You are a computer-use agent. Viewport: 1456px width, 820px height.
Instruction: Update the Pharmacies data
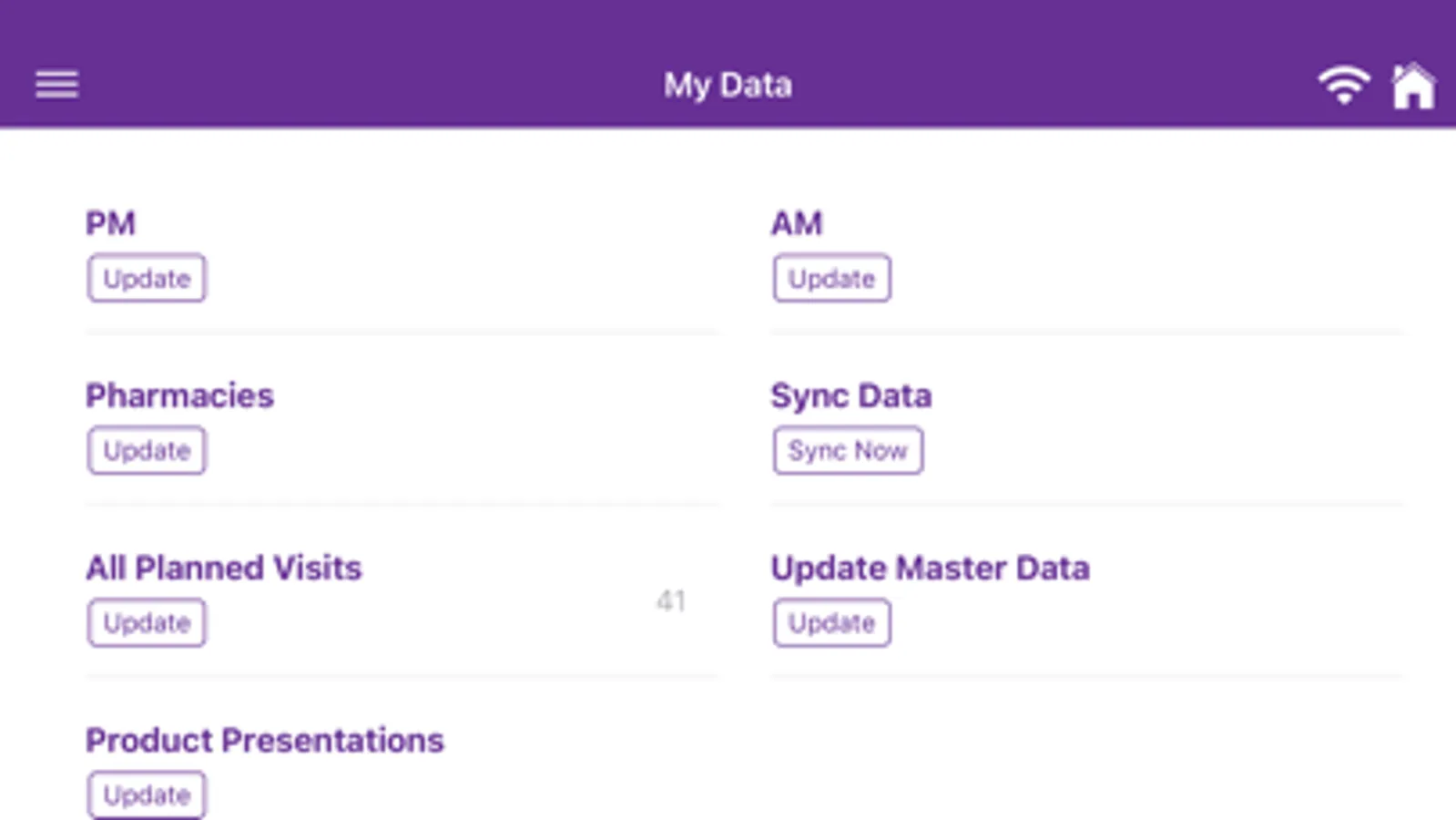click(x=147, y=451)
